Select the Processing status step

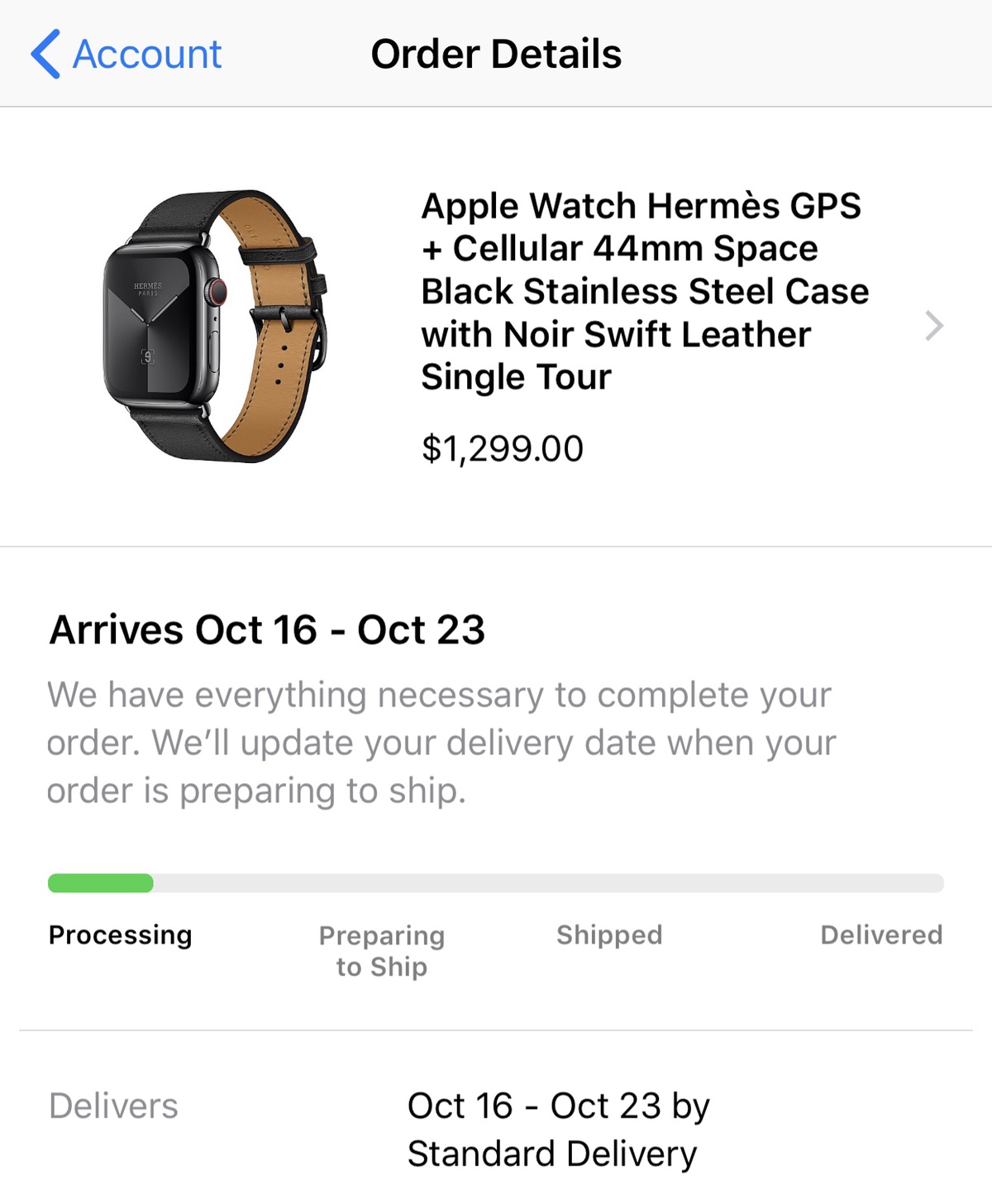coord(121,935)
